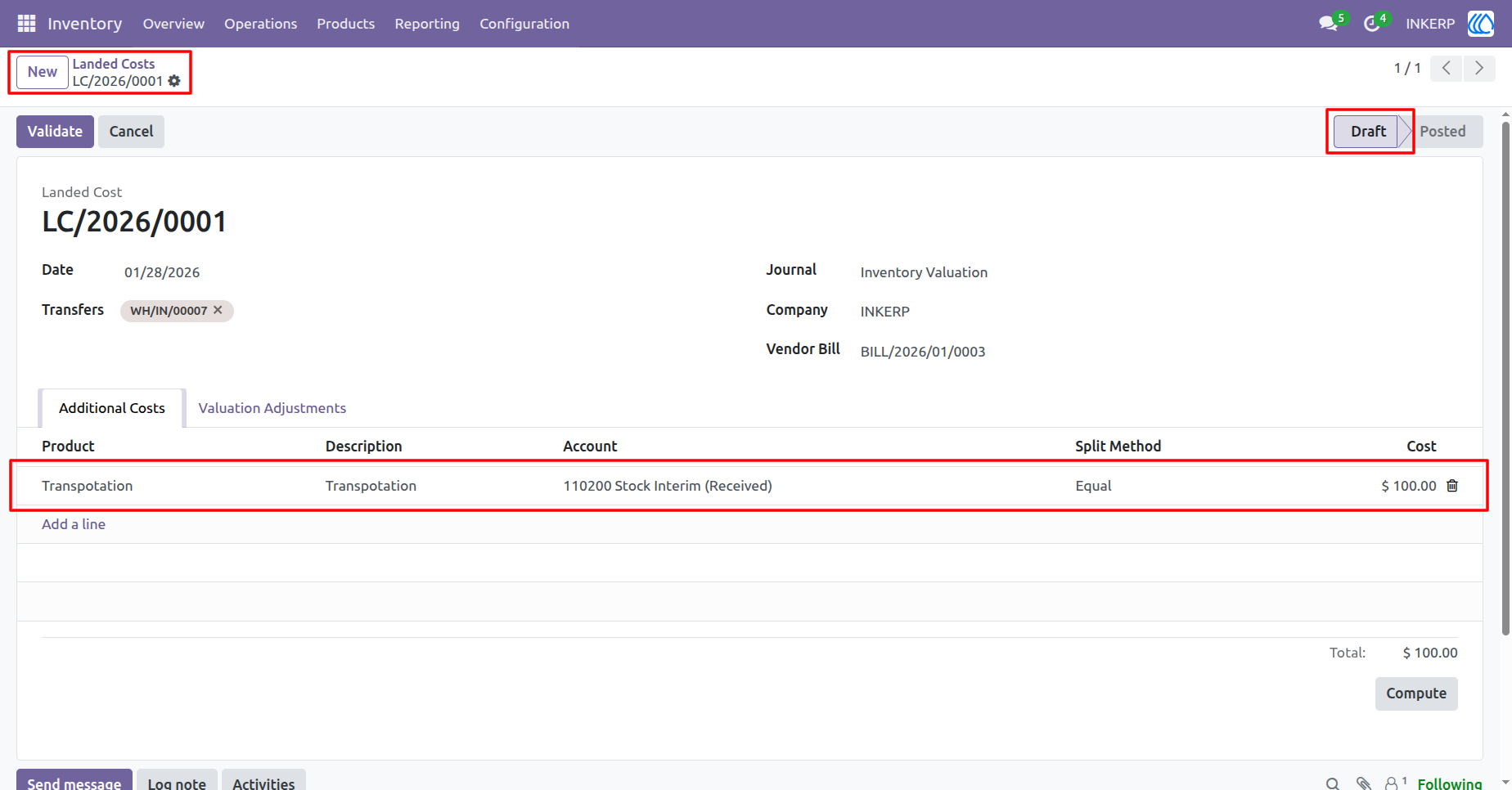Open the Reporting menu
Viewport: 1512px width, 790px height.
(427, 24)
